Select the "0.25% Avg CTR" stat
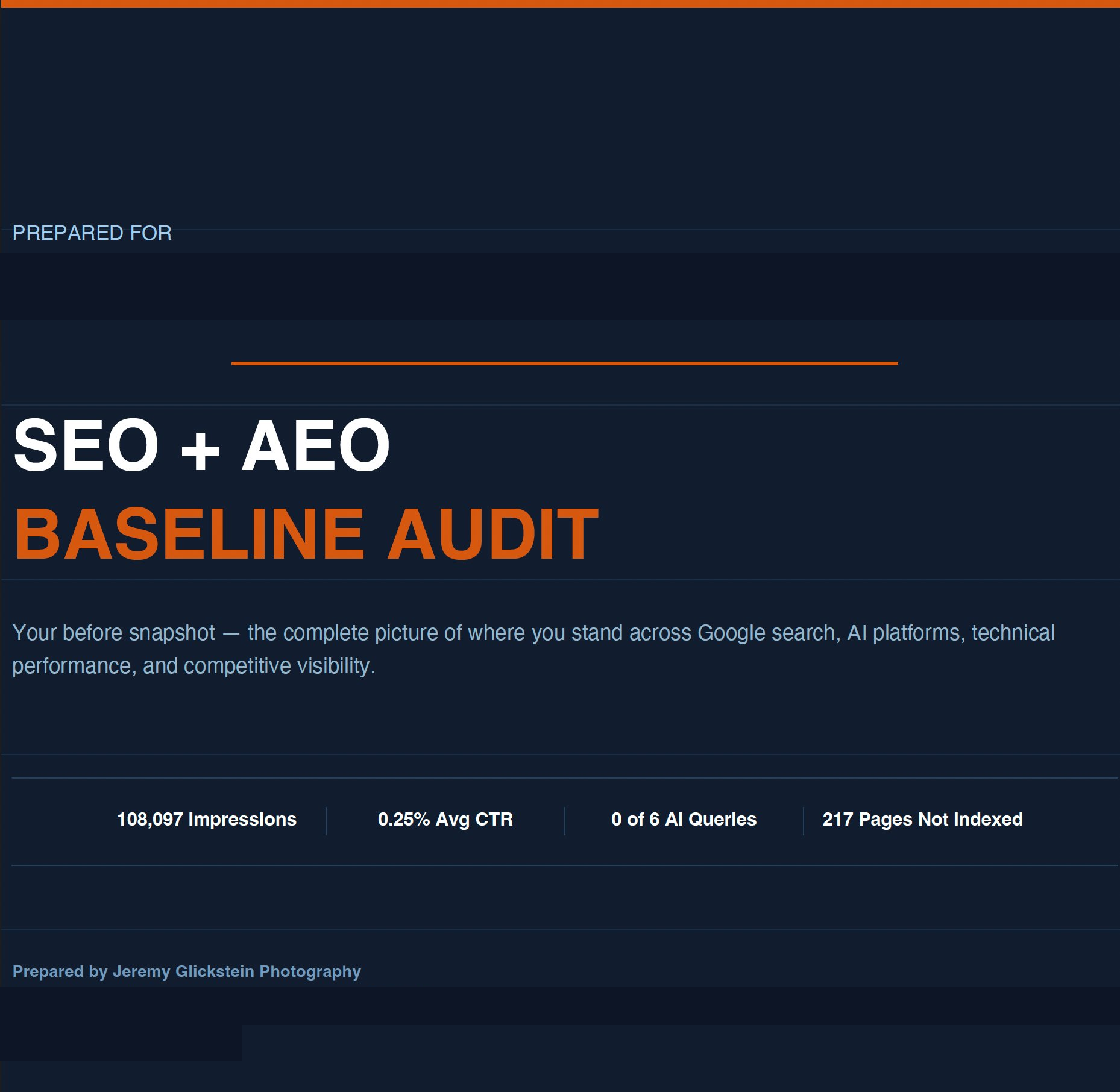This screenshot has height=1092, width=1120. pos(445,819)
